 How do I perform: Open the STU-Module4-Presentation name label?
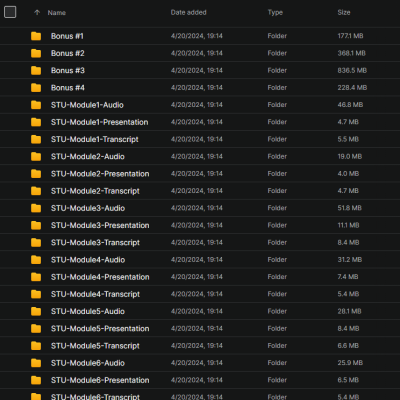tap(100, 277)
